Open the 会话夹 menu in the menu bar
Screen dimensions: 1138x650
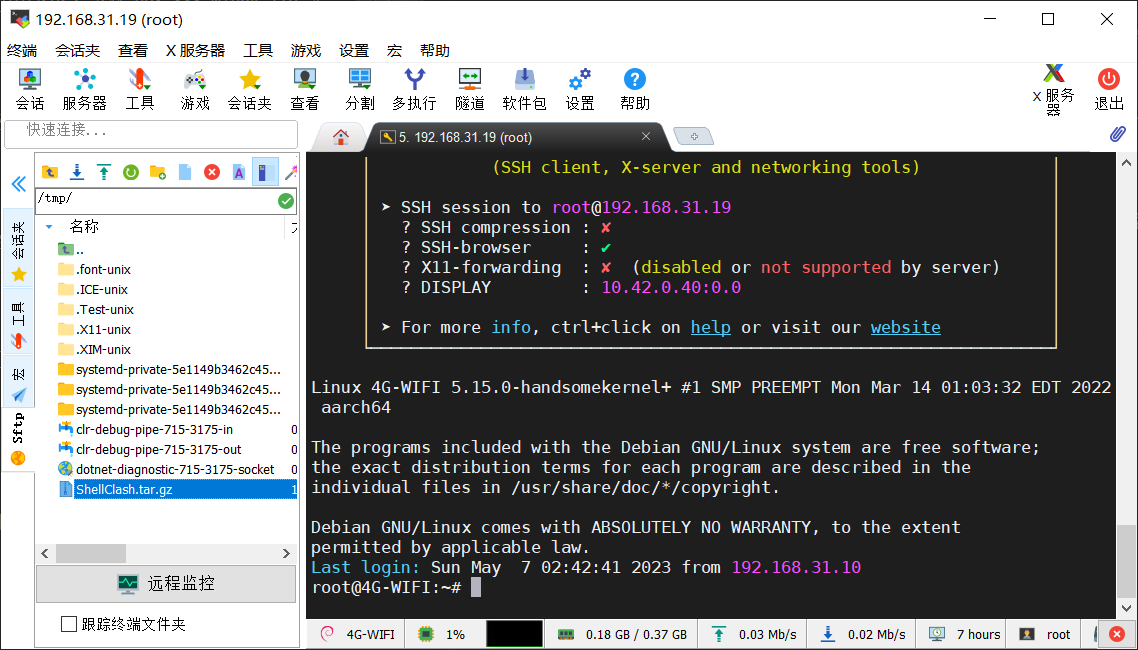pos(77,51)
